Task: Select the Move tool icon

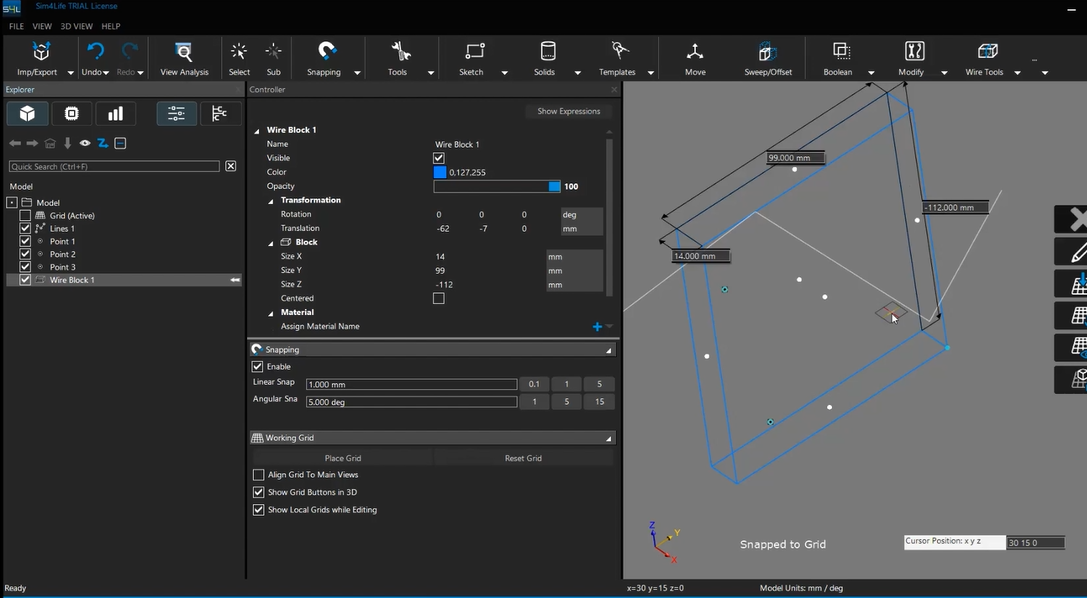Action: click(695, 52)
